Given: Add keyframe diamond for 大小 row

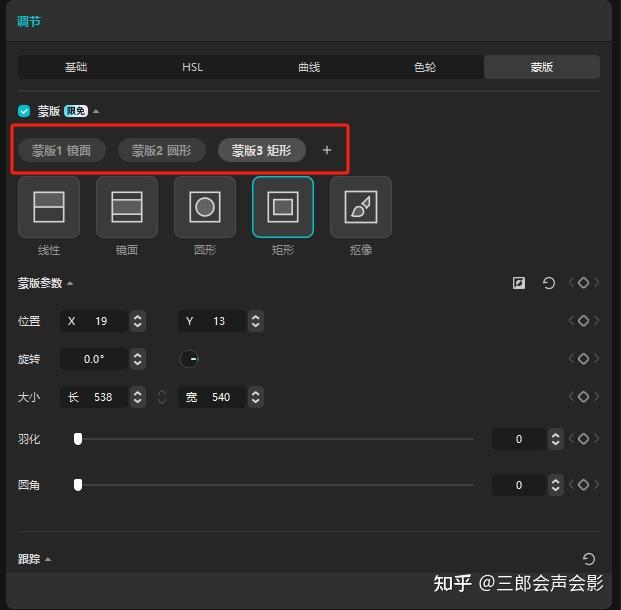Looking at the screenshot, I should (x=583, y=396).
